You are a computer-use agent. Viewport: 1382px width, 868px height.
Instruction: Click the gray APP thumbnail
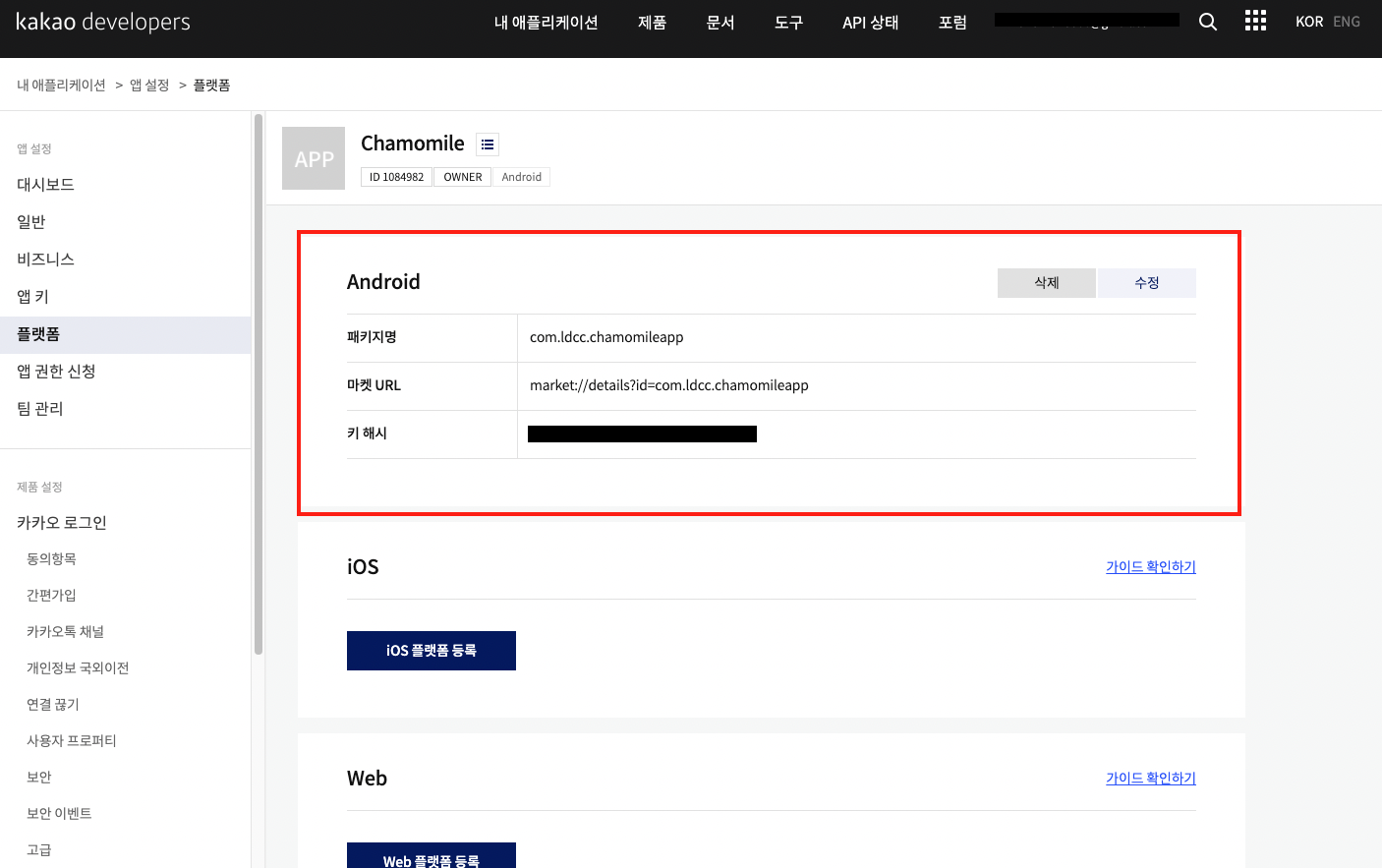314,158
